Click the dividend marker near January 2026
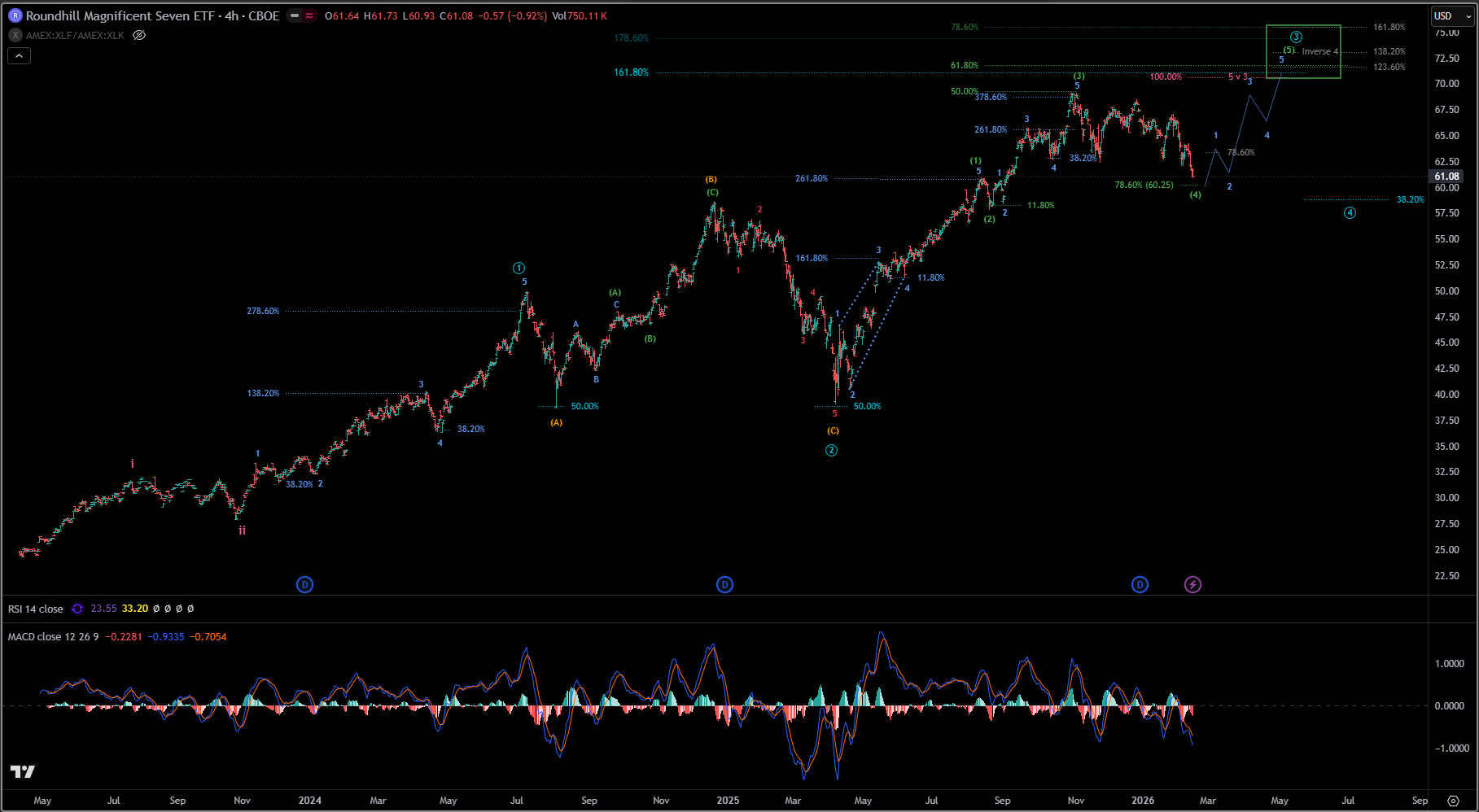 pos(1140,584)
